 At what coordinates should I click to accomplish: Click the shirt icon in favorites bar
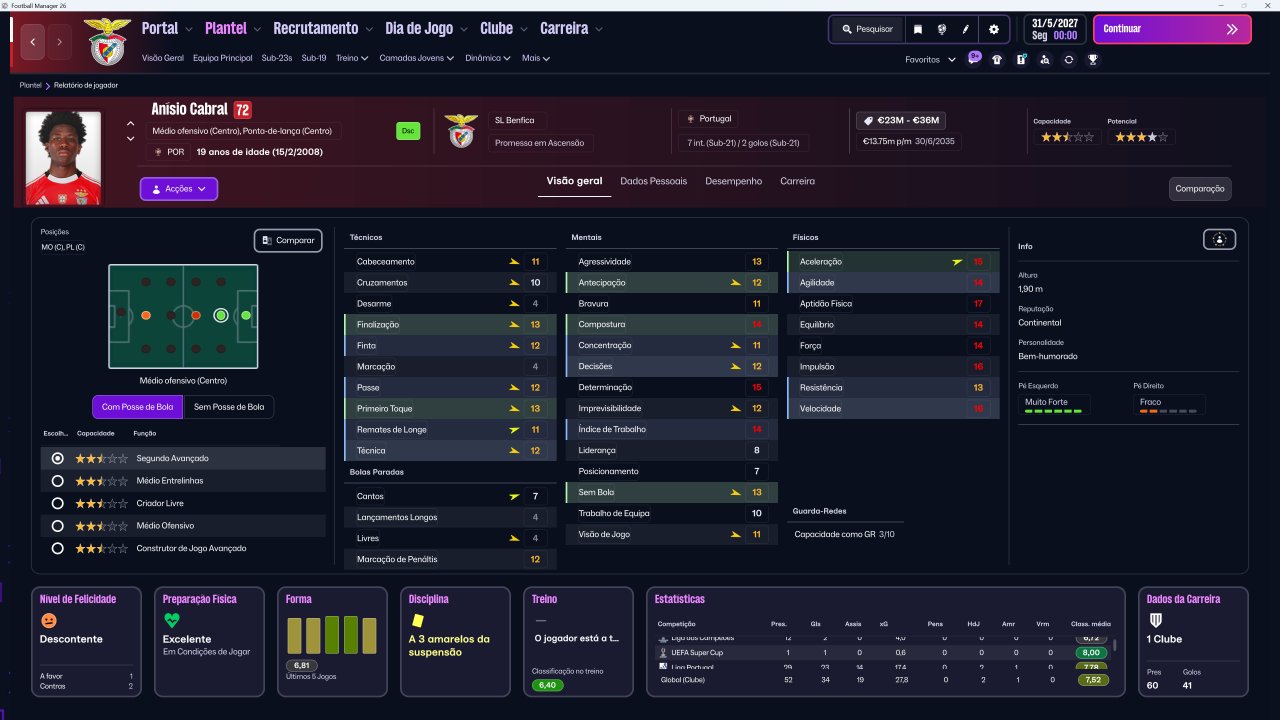(x=997, y=59)
